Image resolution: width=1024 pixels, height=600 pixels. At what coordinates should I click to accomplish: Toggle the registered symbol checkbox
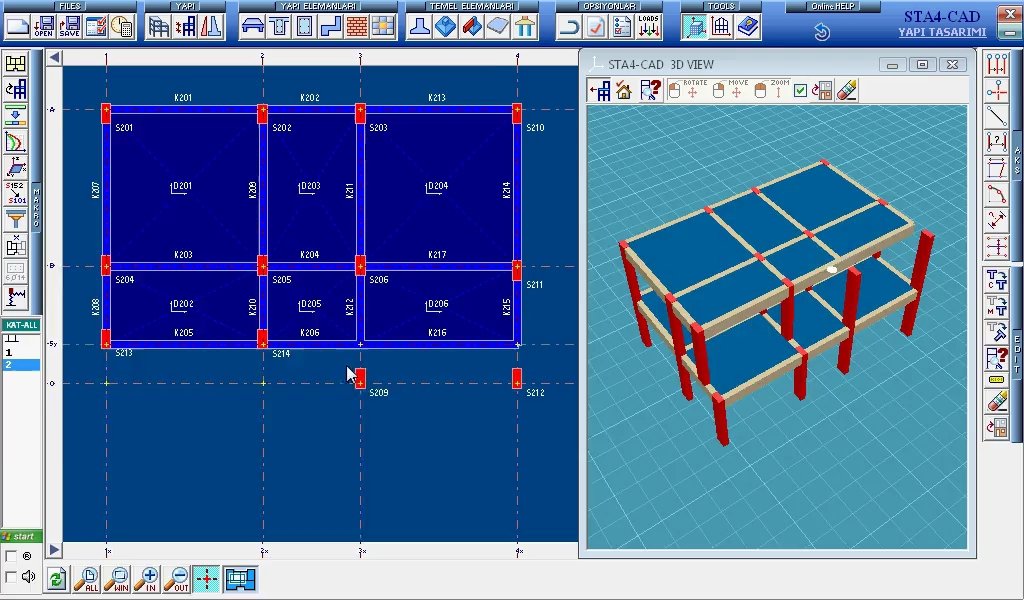pos(11,556)
